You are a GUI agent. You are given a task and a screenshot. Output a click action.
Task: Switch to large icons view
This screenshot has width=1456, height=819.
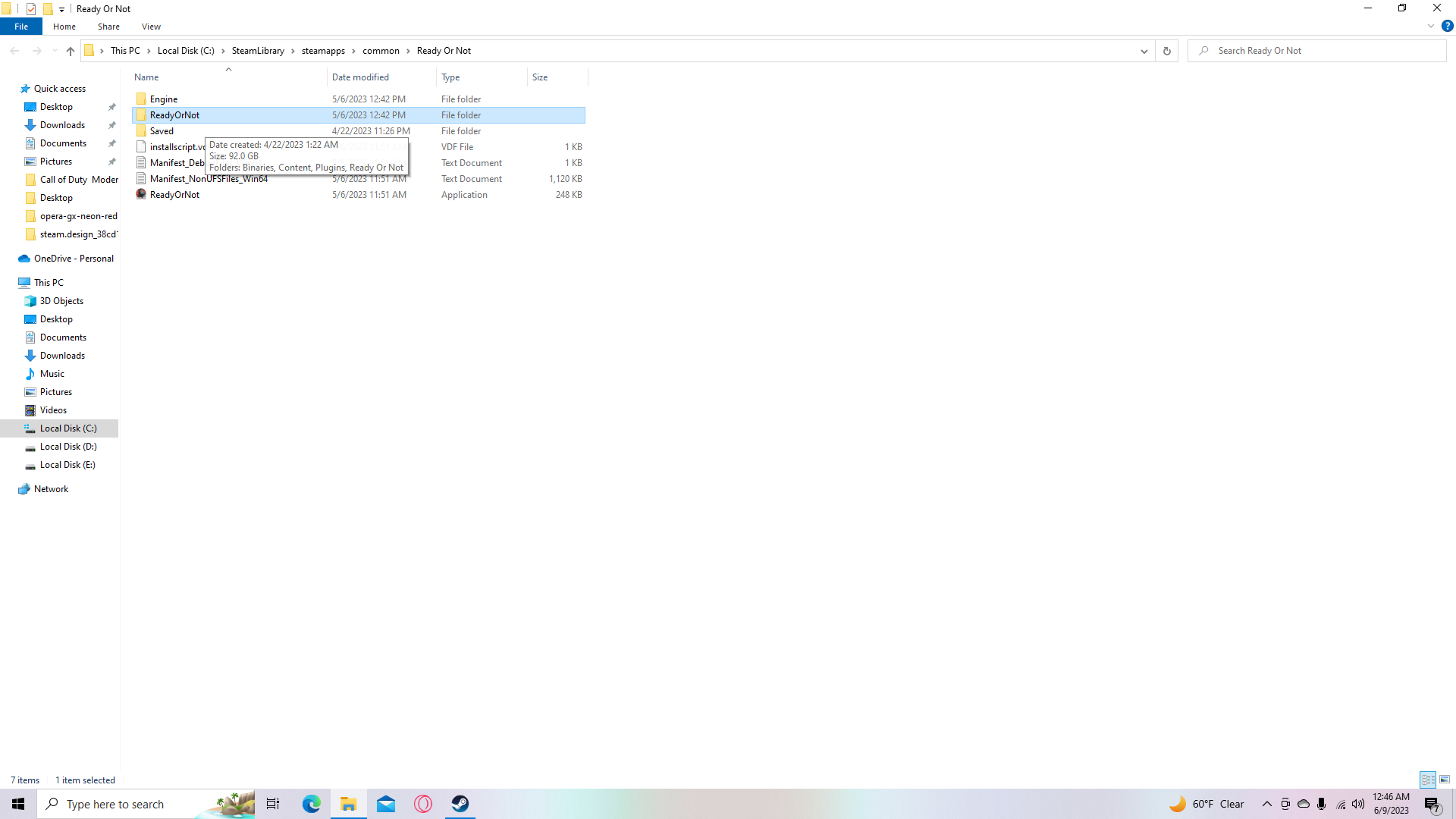[1445, 780]
